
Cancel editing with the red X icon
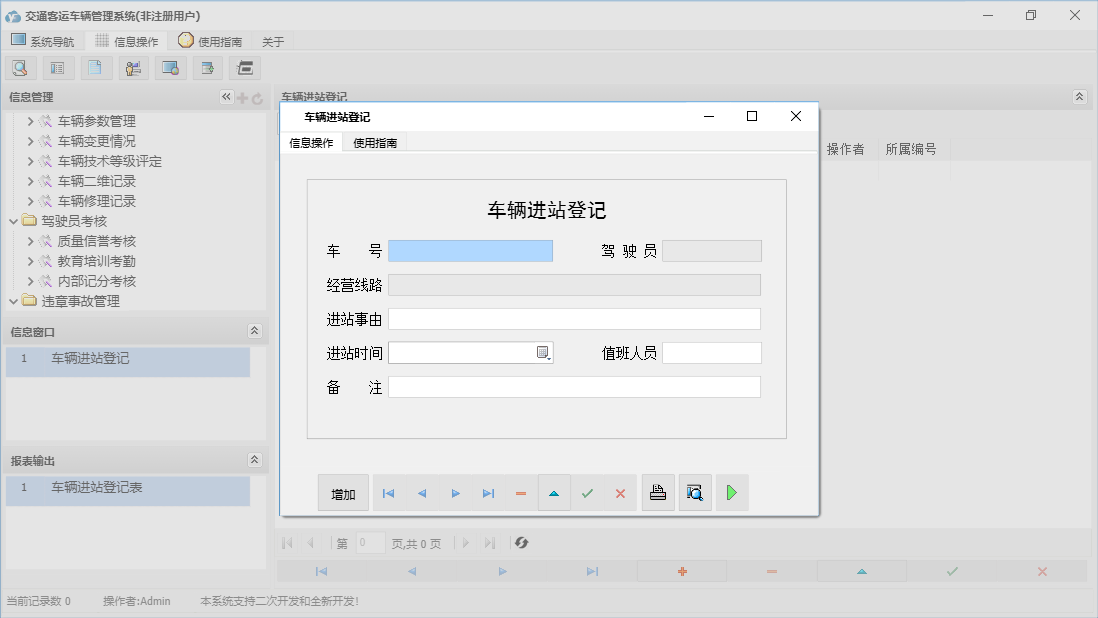[x=620, y=492]
